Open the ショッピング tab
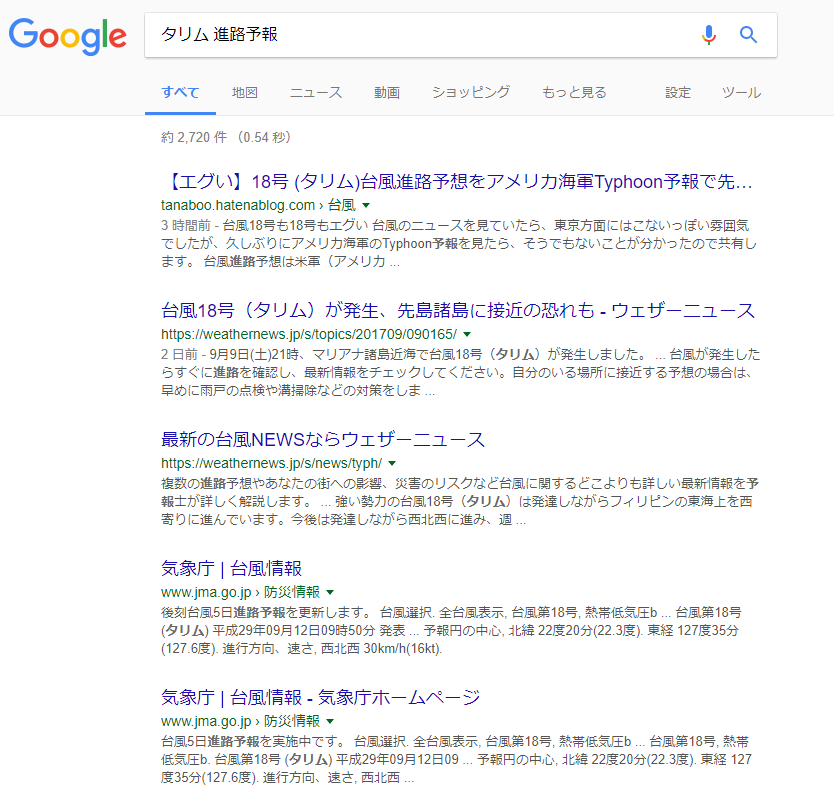Screen dimensions: 834x805 (471, 93)
